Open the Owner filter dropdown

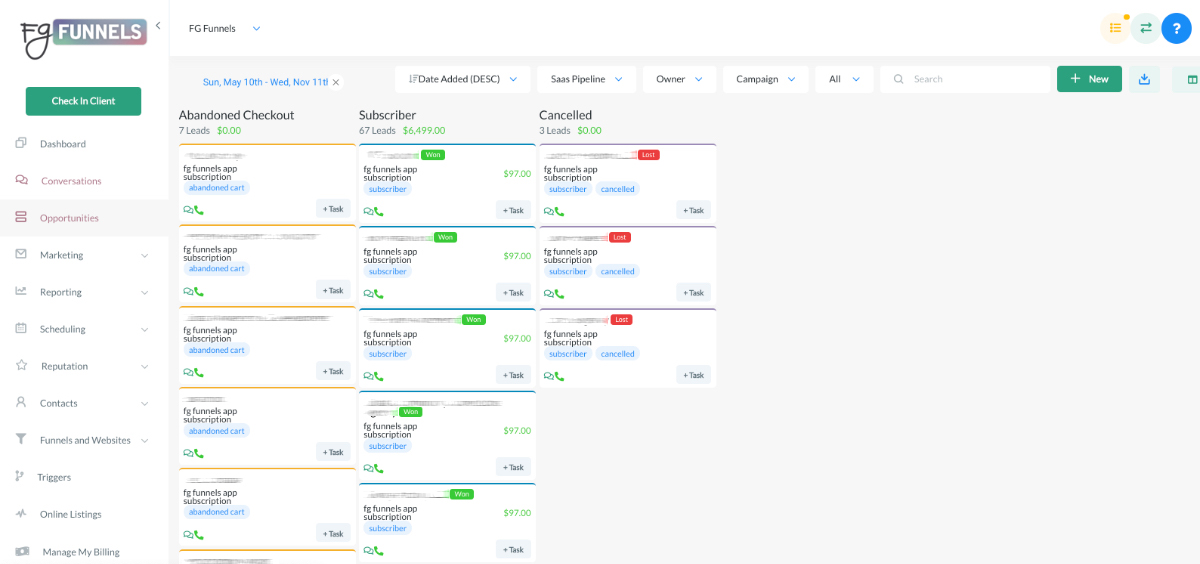point(680,79)
